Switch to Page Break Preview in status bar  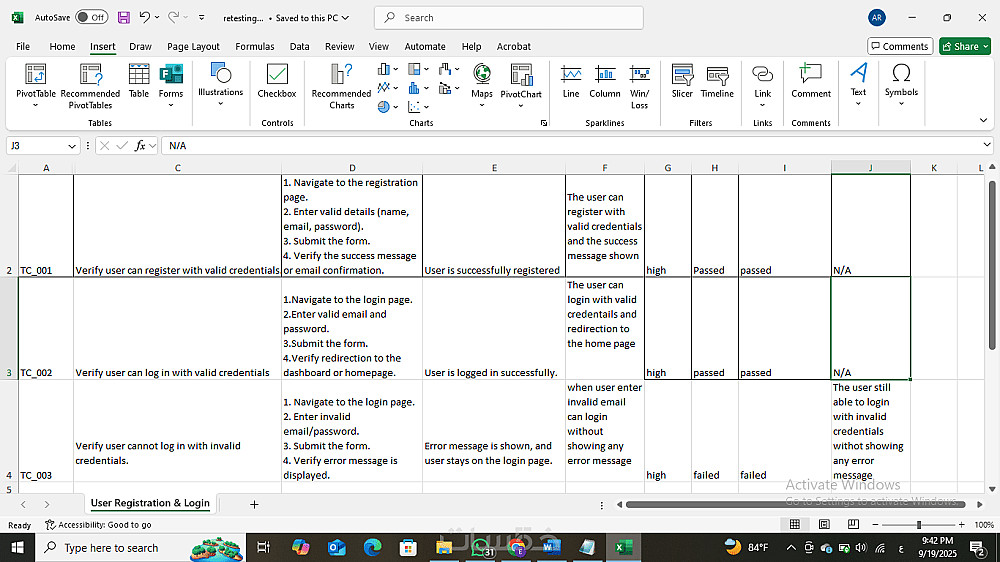853,524
